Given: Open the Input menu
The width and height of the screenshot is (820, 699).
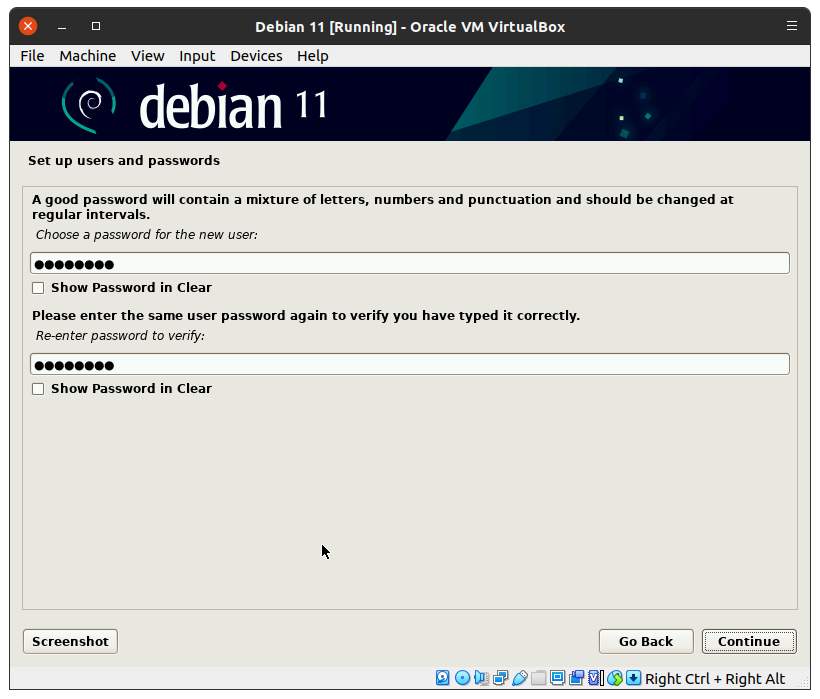Looking at the screenshot, I should [197, 56].
